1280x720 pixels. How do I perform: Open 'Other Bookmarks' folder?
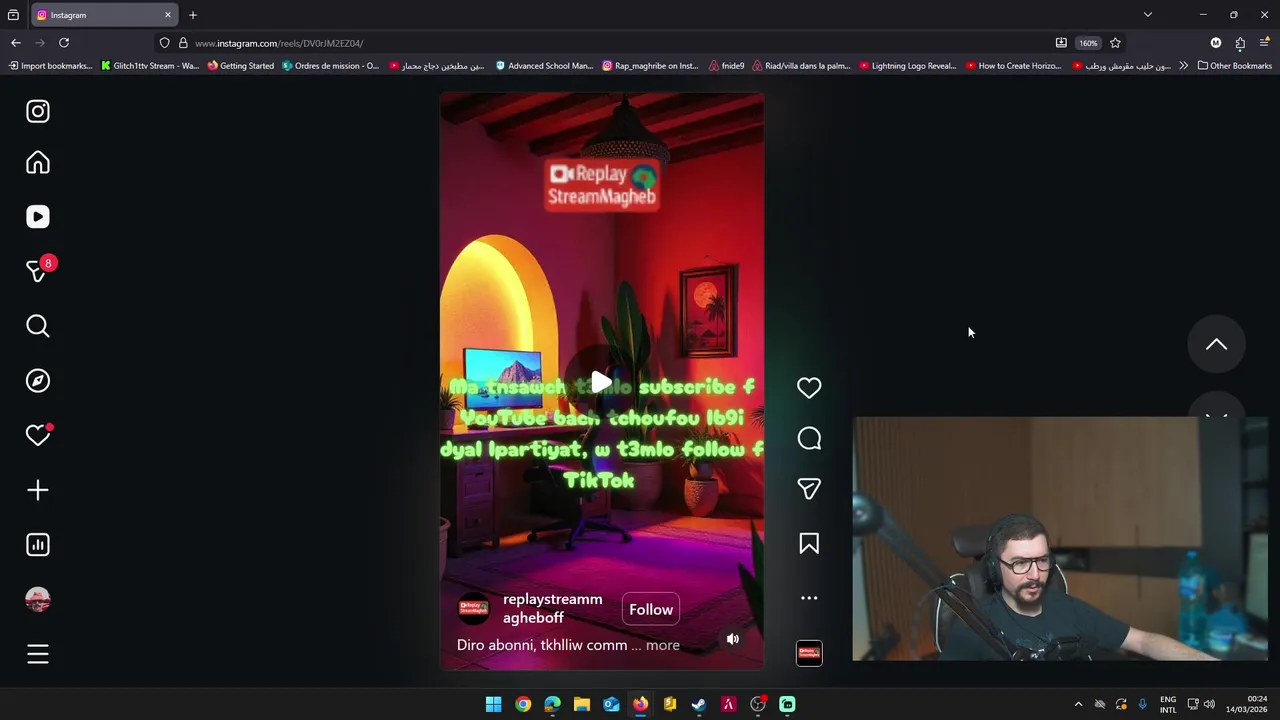pyautogui.click(x=1234, y=66)
